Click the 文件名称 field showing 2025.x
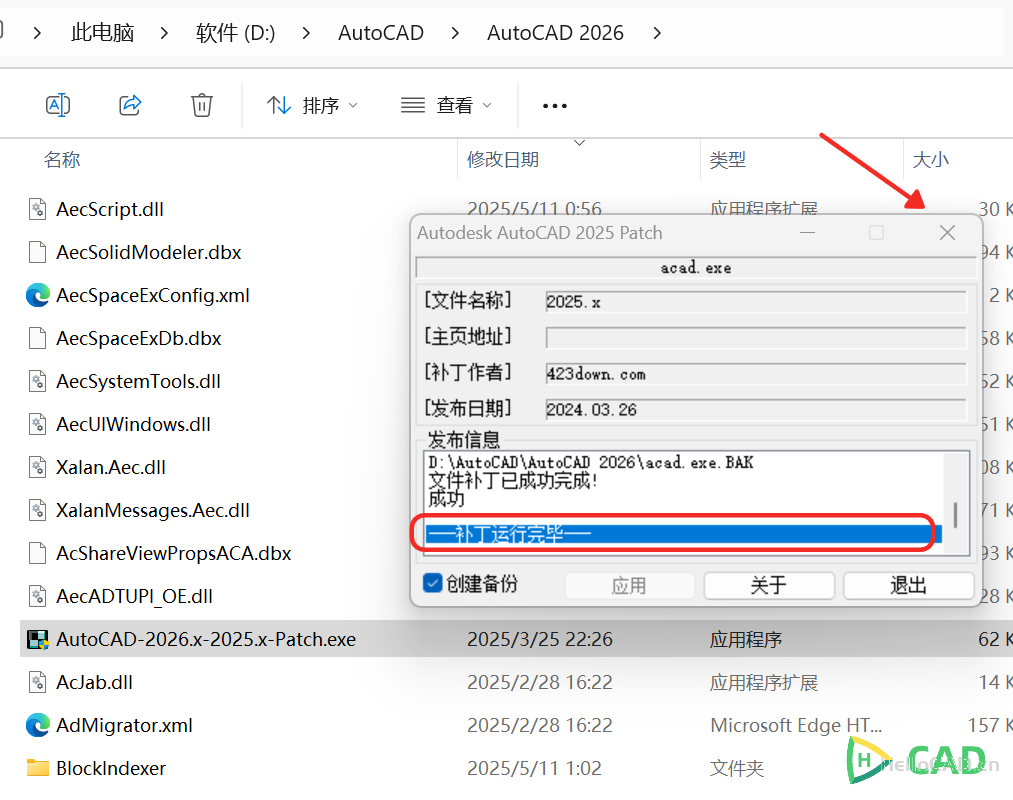This screenshot has height=800, width=1013. tap(756, 302)
